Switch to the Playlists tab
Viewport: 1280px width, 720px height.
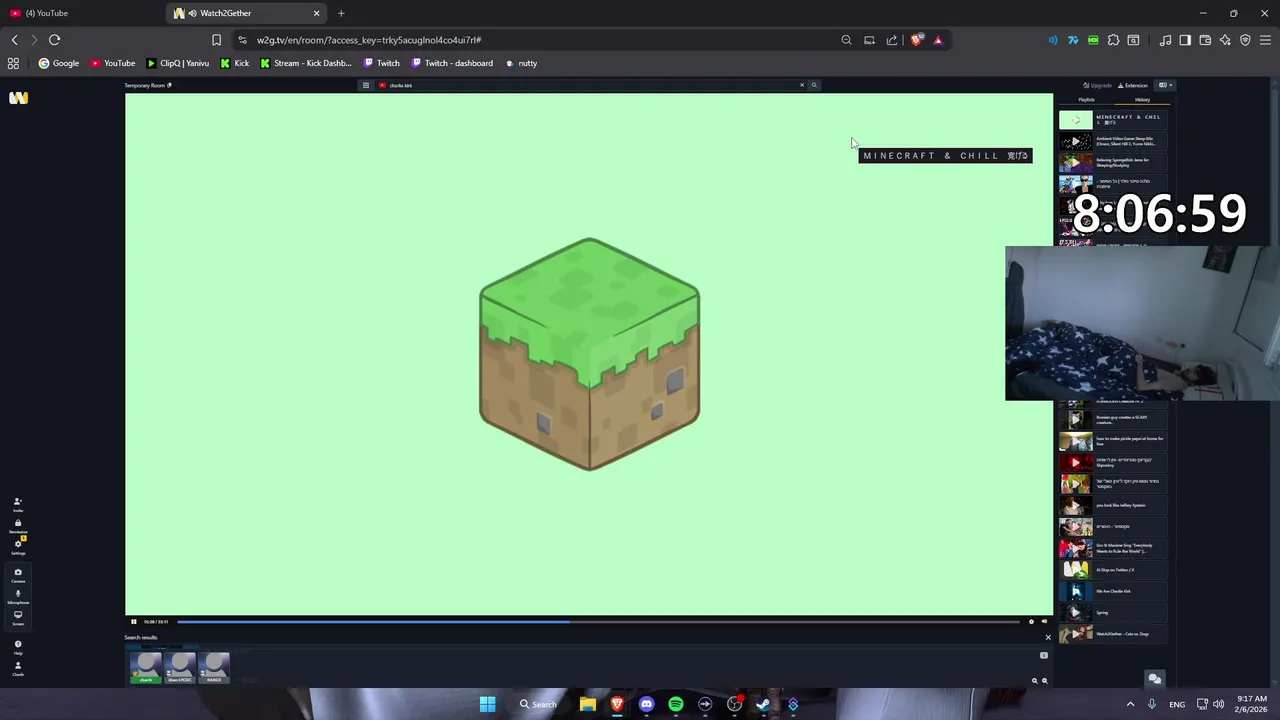click(1086, 100)
